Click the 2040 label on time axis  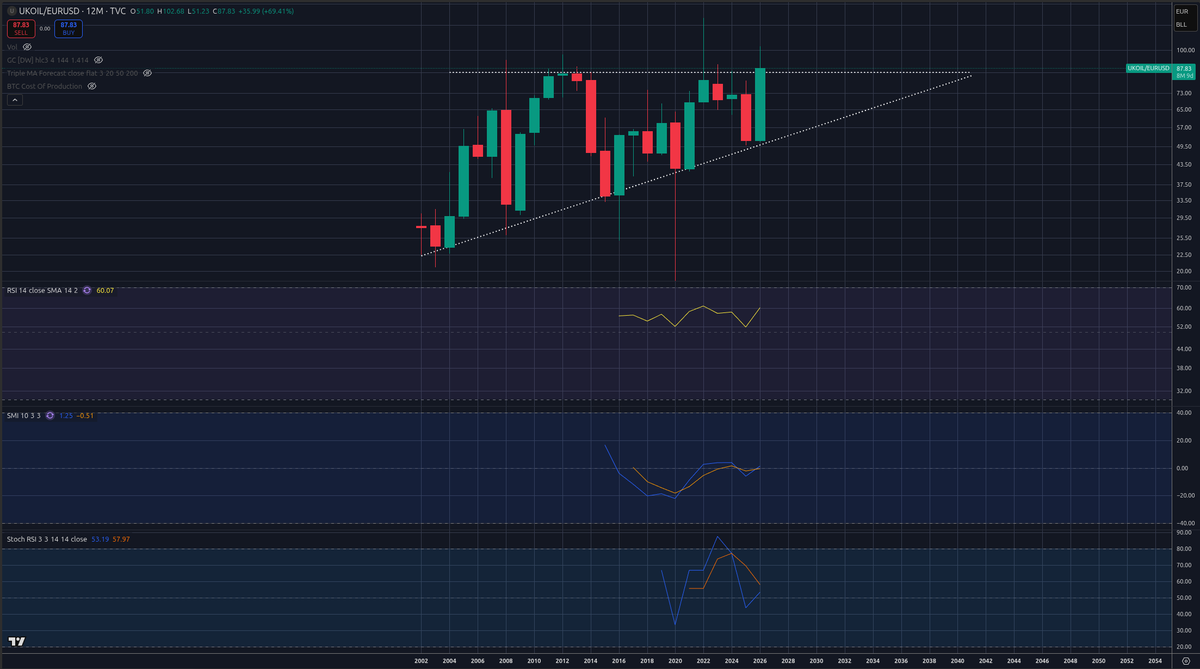(x=957, y=661)
